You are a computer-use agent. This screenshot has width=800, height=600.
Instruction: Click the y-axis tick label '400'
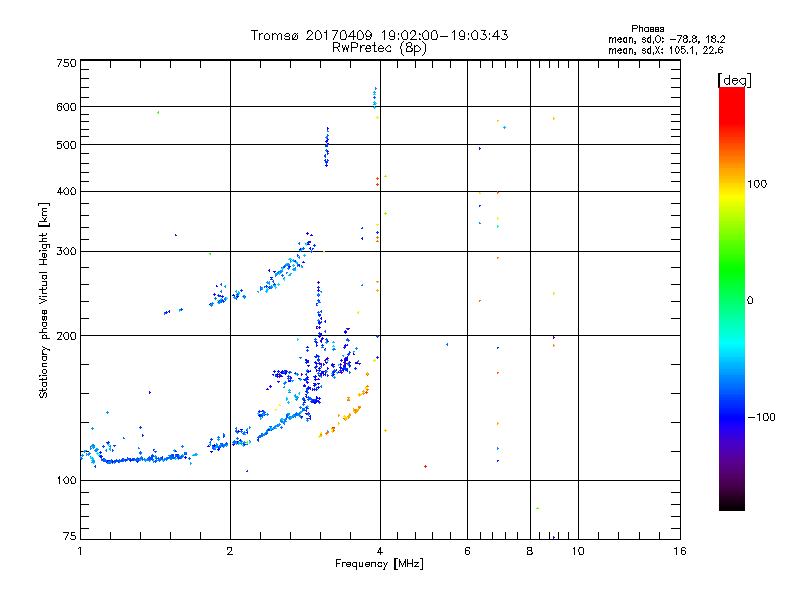66,191
